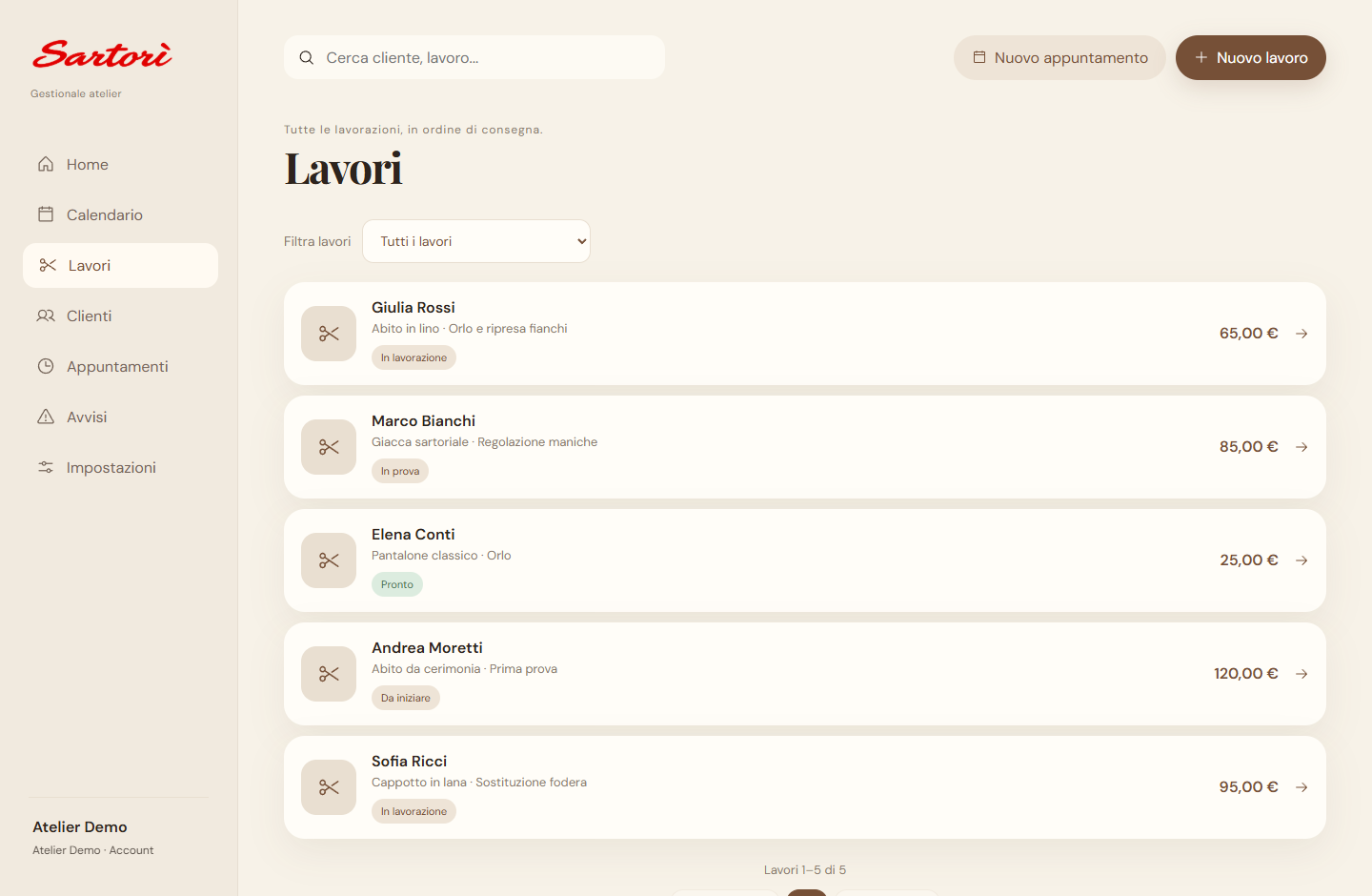This screenshot has height=896, width=1372.
Task: Click the Lavori scissors icon in sidebar
Action: 48,265
